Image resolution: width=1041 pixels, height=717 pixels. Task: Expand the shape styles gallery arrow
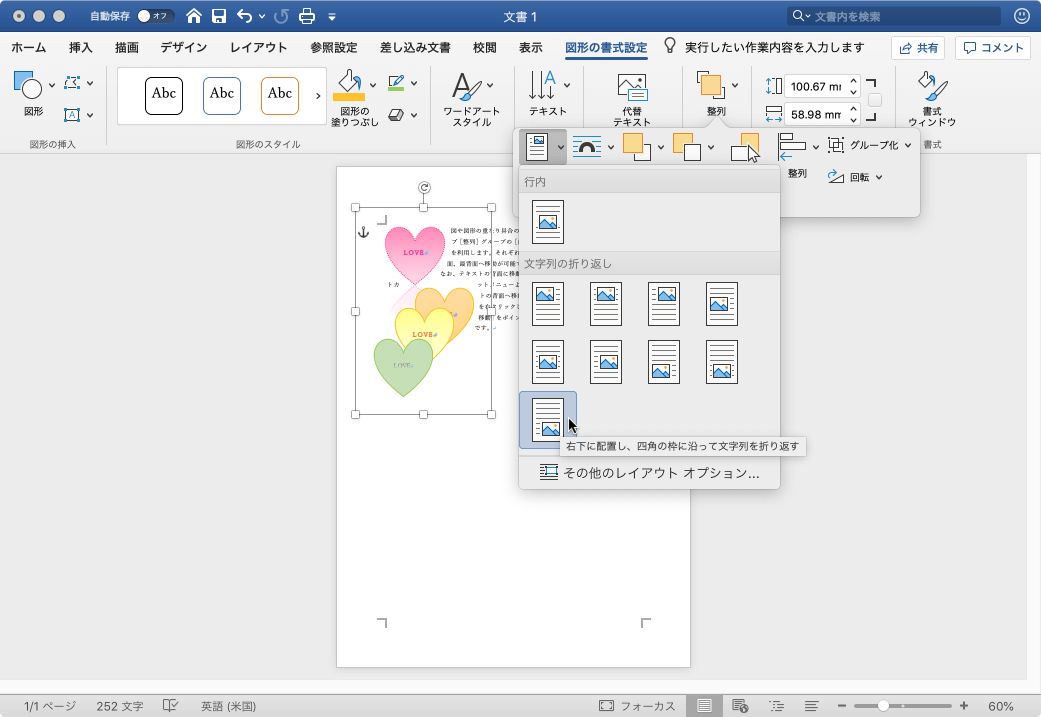tap(318, 95)
